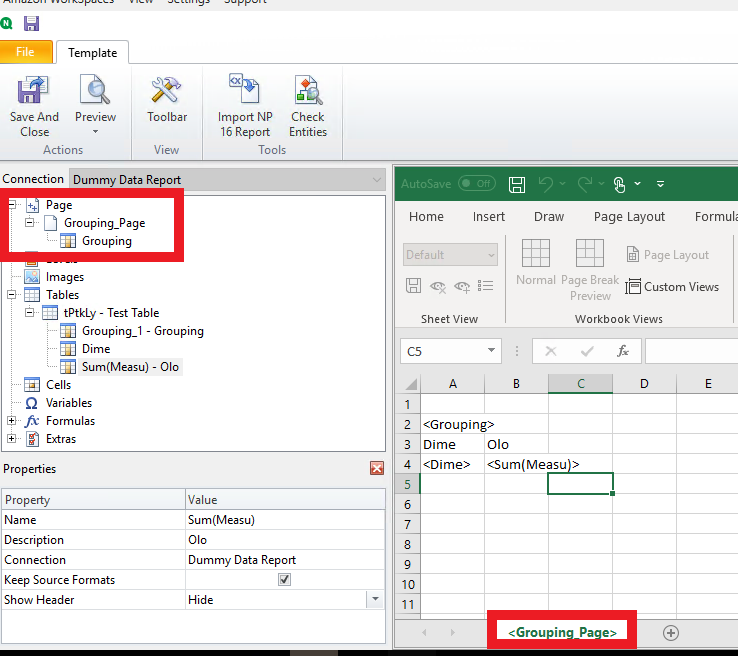Click the Custom Views button
The width and height of the screenshot is (738, 656).
click(672, 287)
